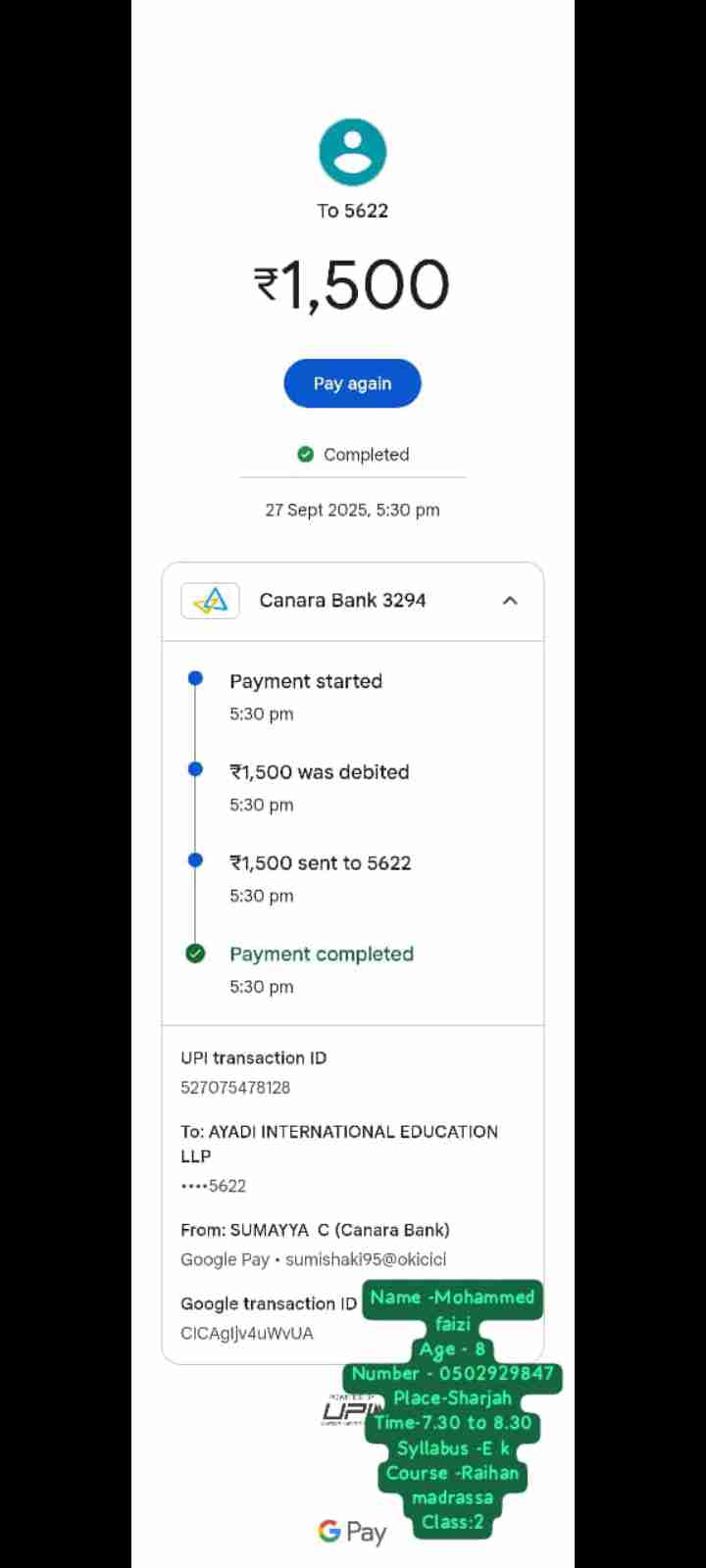This screenshot has height=1568, width=706.
Task: Click the green Completed checkmark icon
Action: [x=305, y=455]
